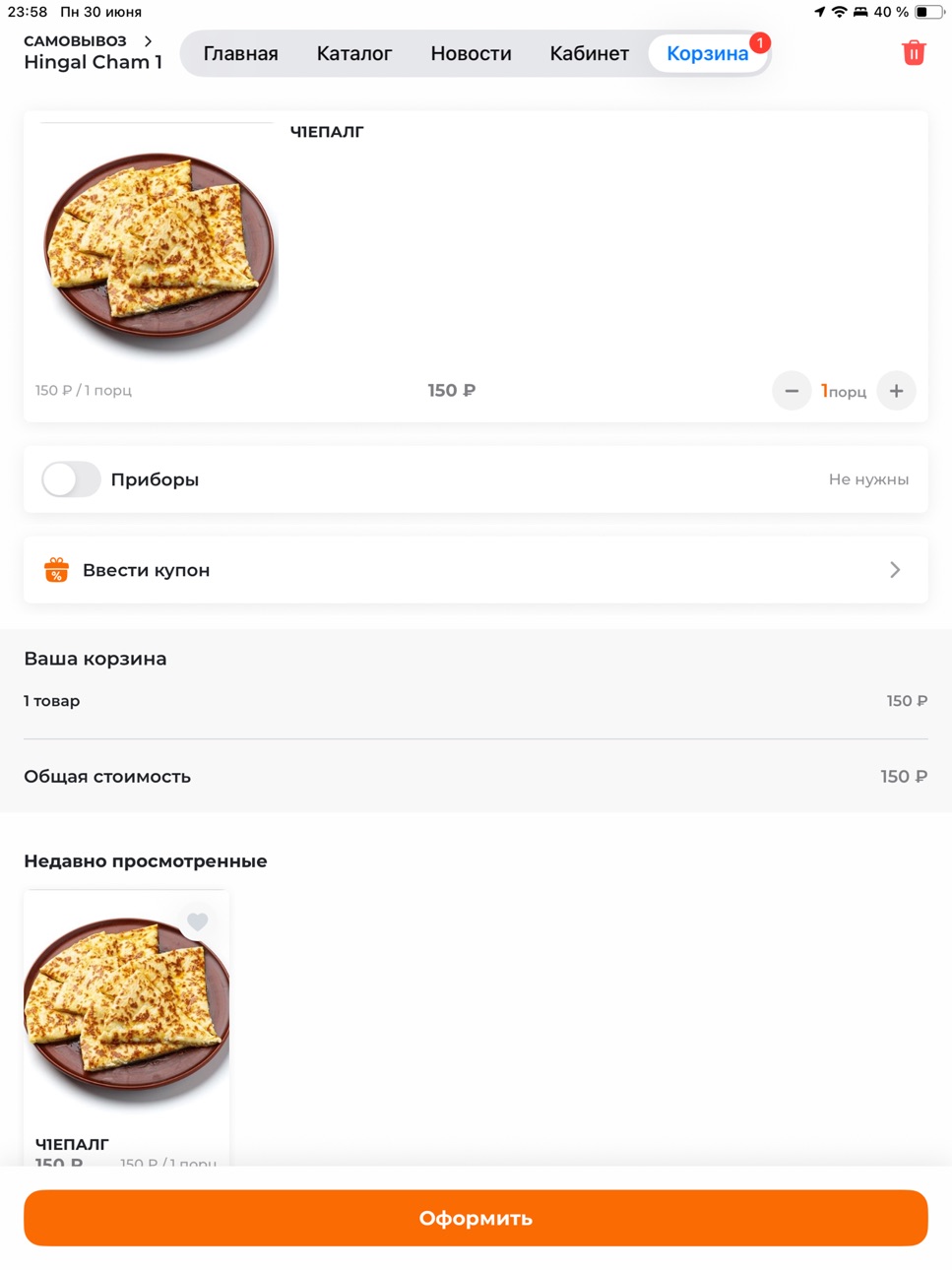Image resolution: width=952 pixels, height=1270 pixels.
Task: Tap the orange coupon gift icon
Action: [56, 570]
